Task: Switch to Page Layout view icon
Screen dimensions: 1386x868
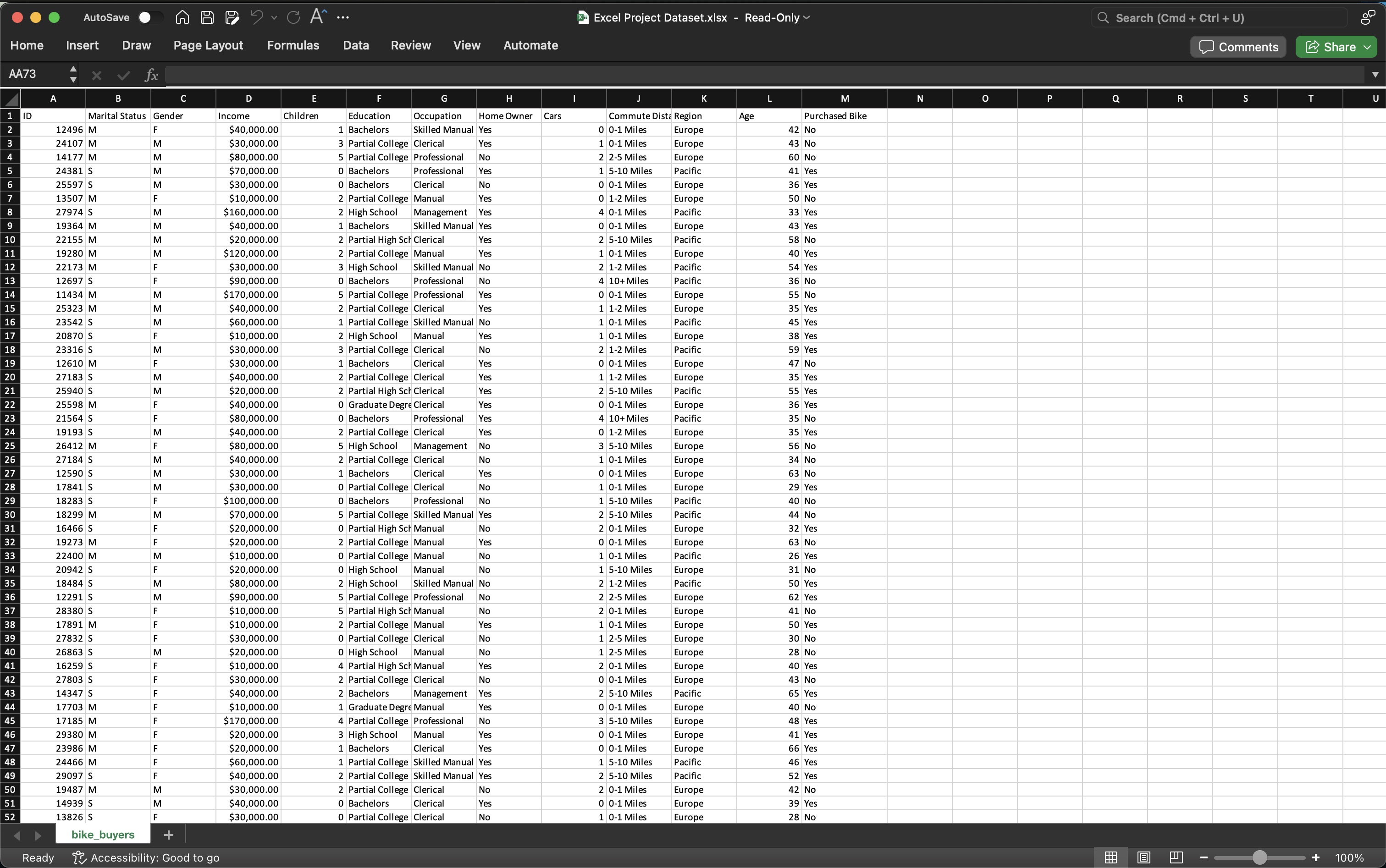Action: (1143, 857)
